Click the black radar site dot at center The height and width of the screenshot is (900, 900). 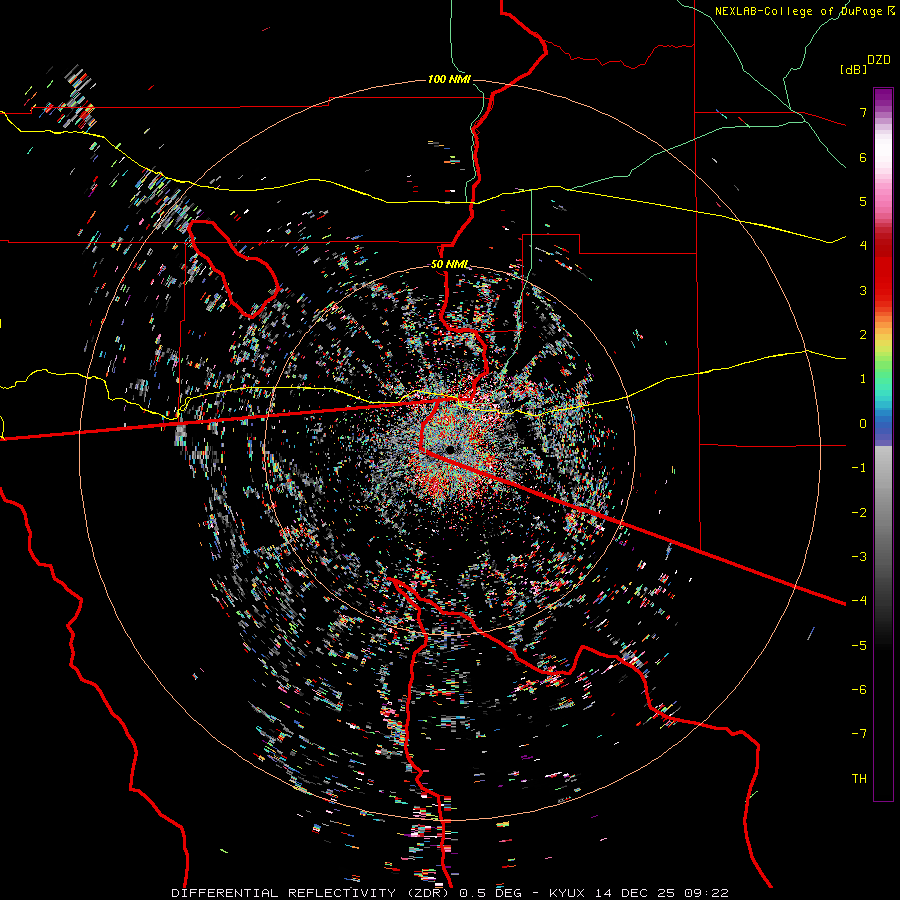click(x=450, y=449)
